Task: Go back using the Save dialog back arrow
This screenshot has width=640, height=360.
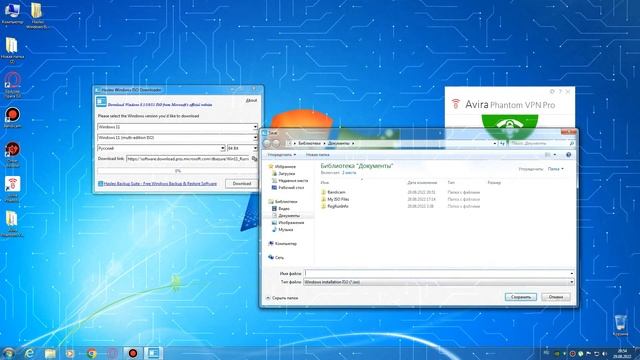Action: click(267, 143)
